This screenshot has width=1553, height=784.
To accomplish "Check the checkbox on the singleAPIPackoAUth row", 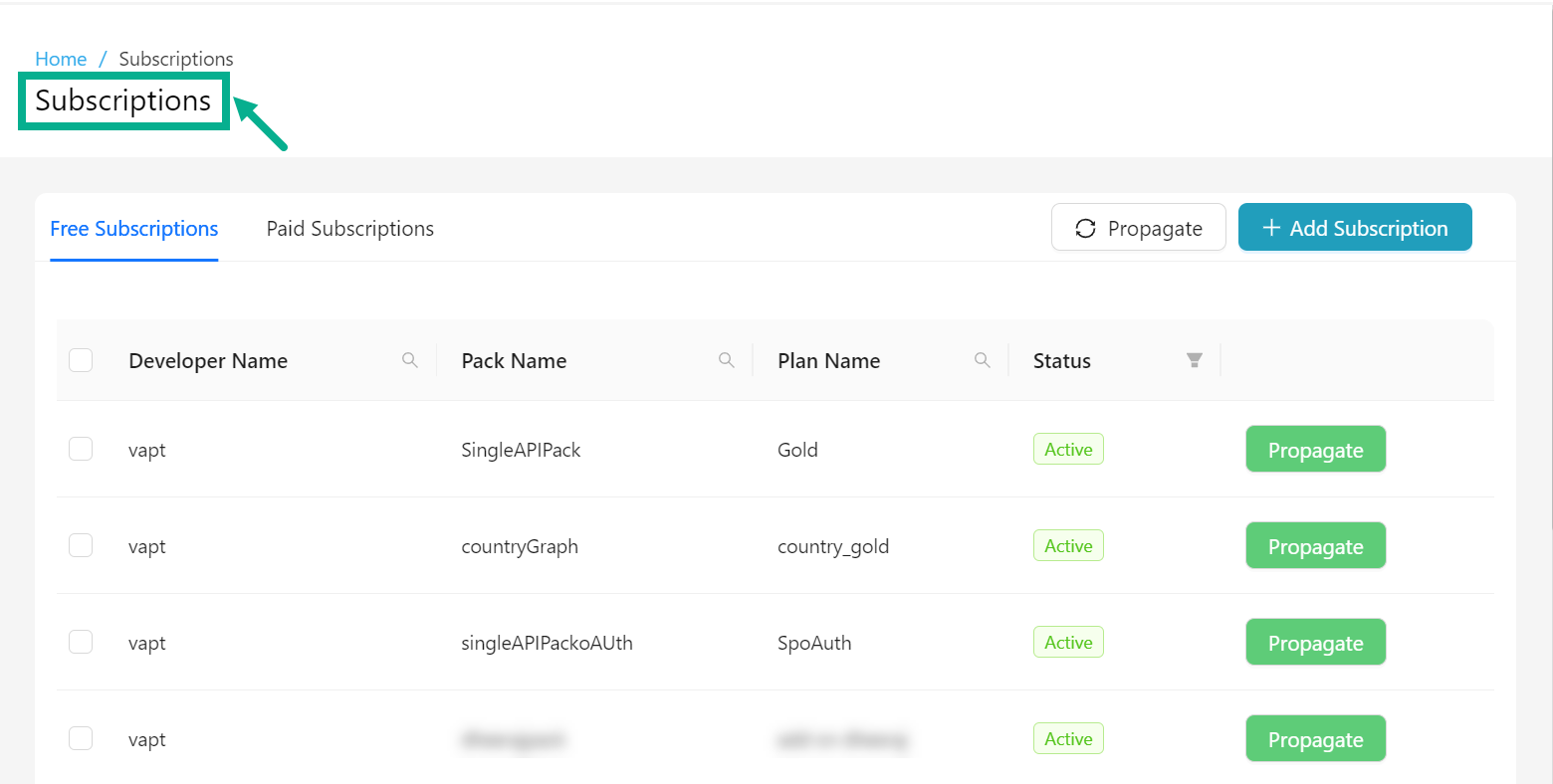I will coord(81,641).
